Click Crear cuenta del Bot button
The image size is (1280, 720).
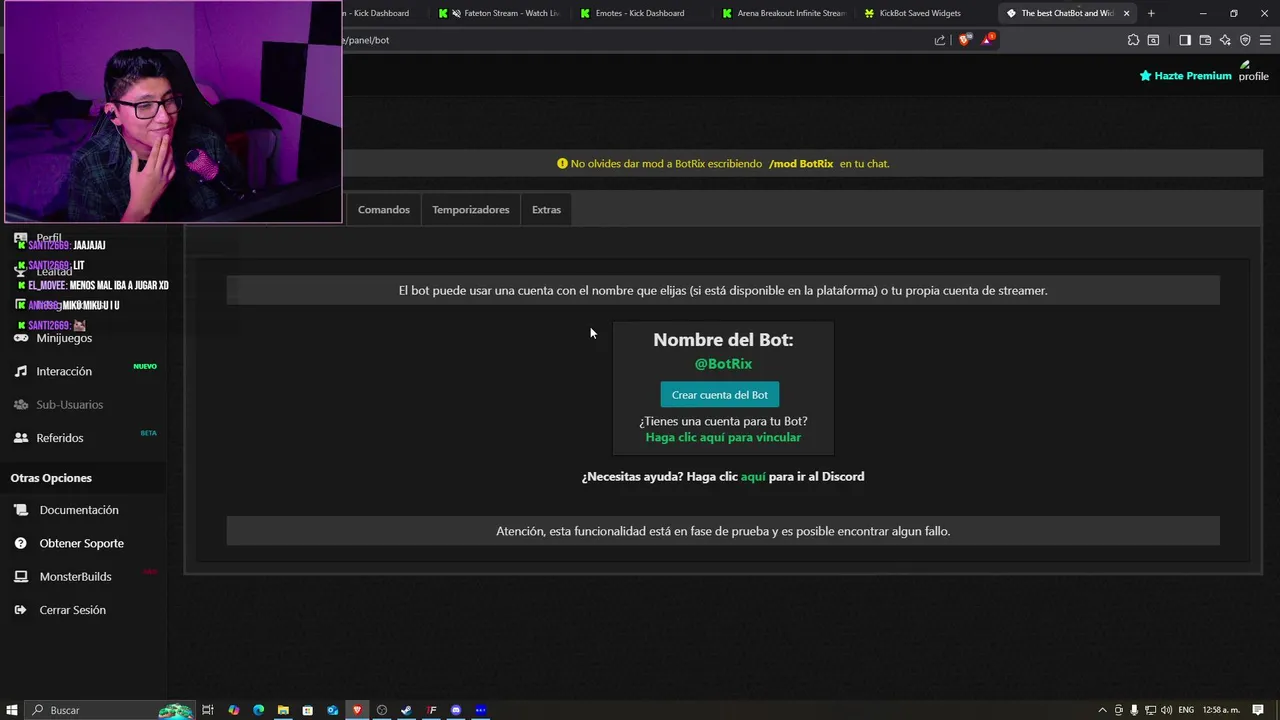[720, 395]
